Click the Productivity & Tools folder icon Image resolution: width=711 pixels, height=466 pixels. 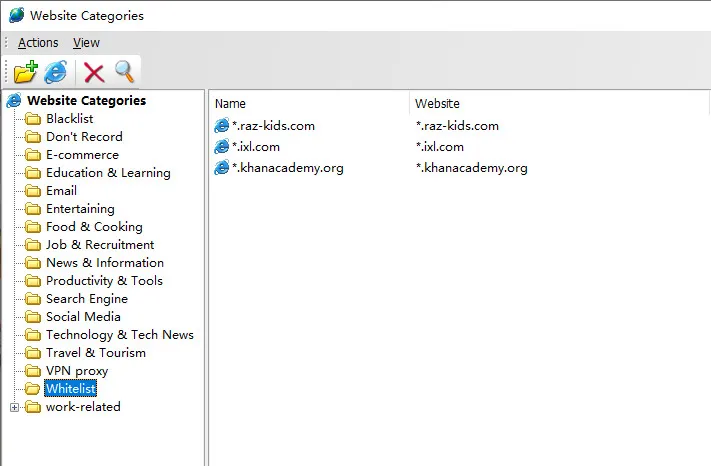point(33,281)
